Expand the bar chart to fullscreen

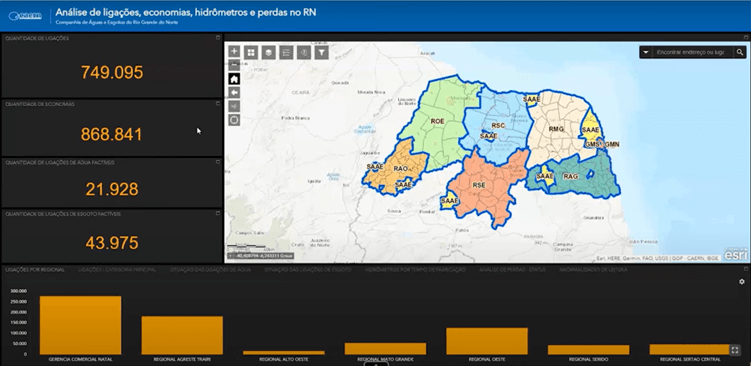point(735,350)
